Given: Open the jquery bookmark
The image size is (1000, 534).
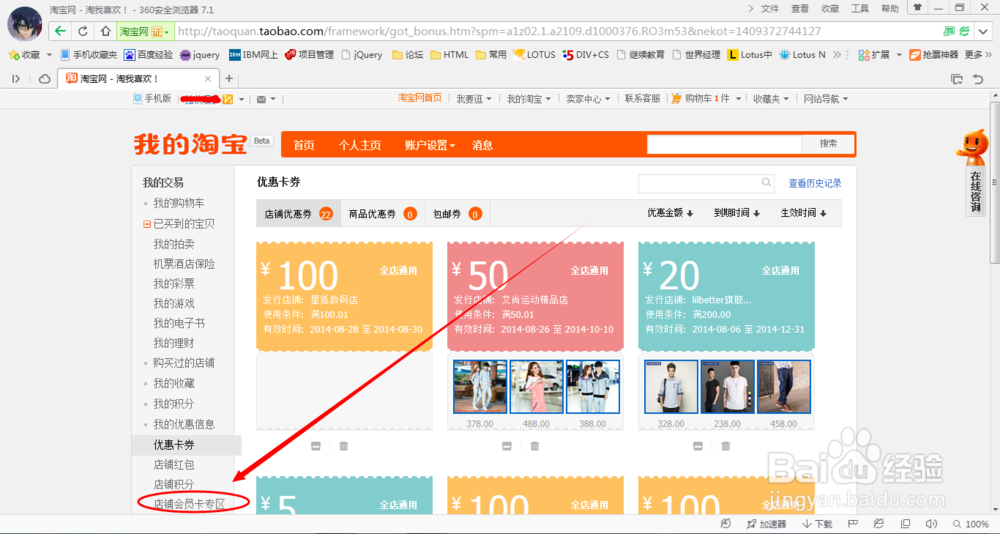Looking at the screenshot, I should point(200,55).
